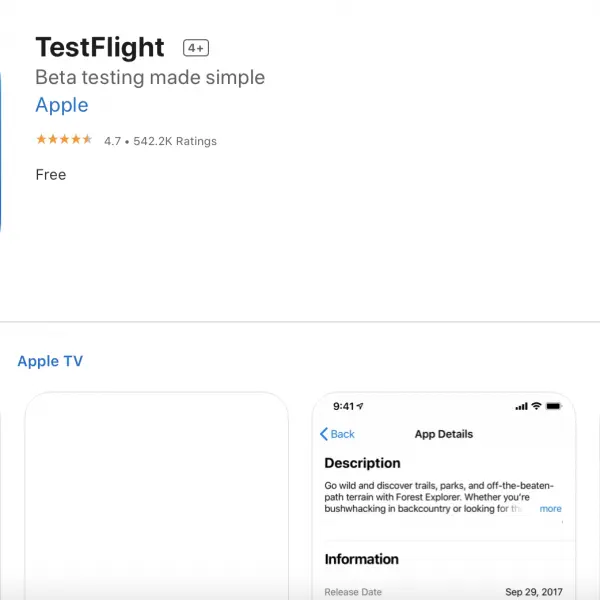
Task: Click the cellular signal bars icon
Action: coord(521,406)
